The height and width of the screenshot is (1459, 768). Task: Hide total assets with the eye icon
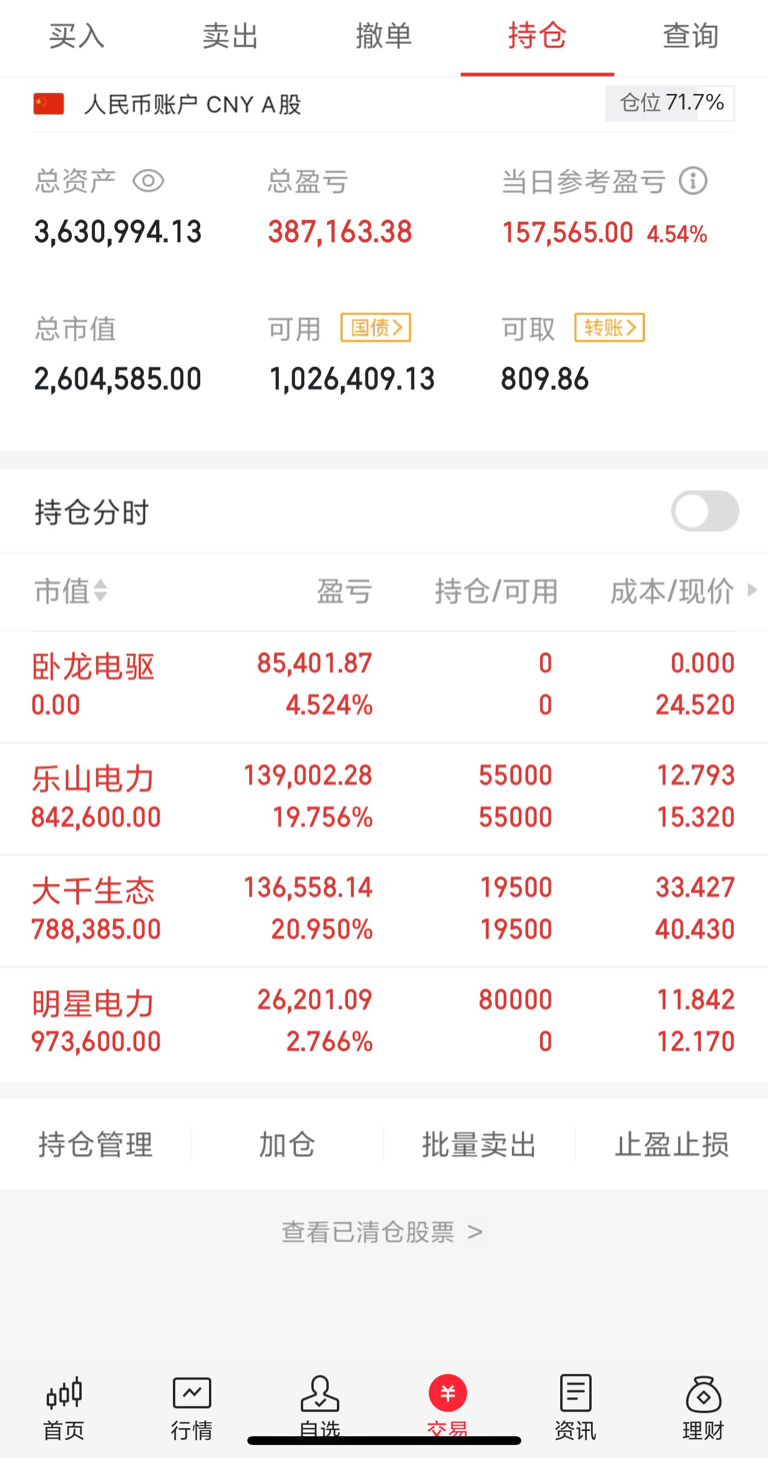tap(148, 181)
